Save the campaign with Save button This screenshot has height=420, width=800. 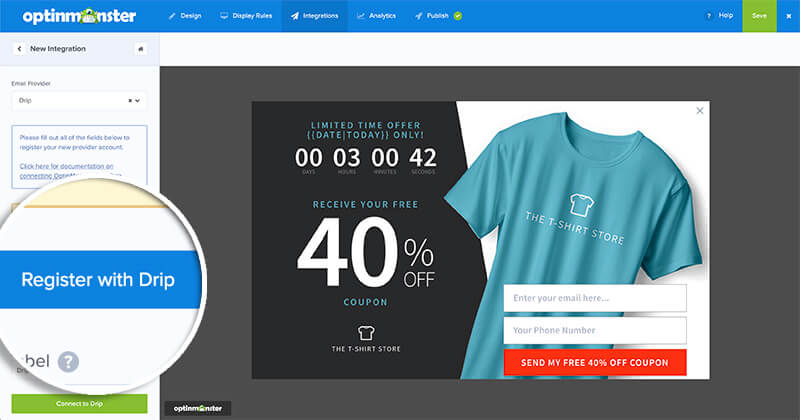[x=759, y=16]
